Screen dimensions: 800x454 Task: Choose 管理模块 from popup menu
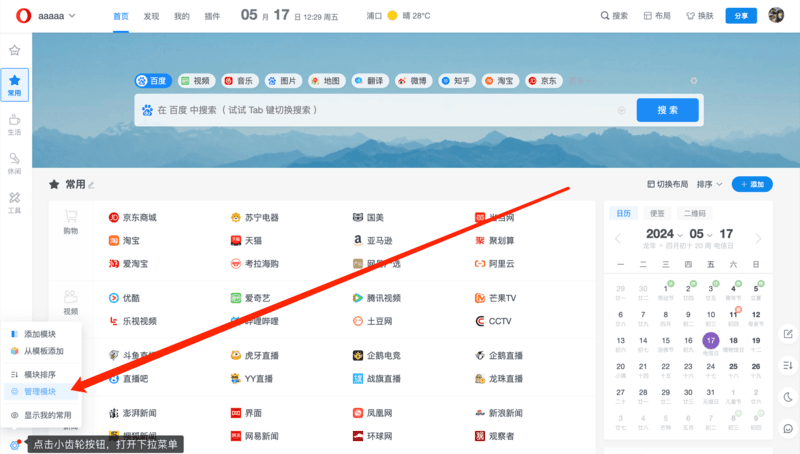click(41, 391)
